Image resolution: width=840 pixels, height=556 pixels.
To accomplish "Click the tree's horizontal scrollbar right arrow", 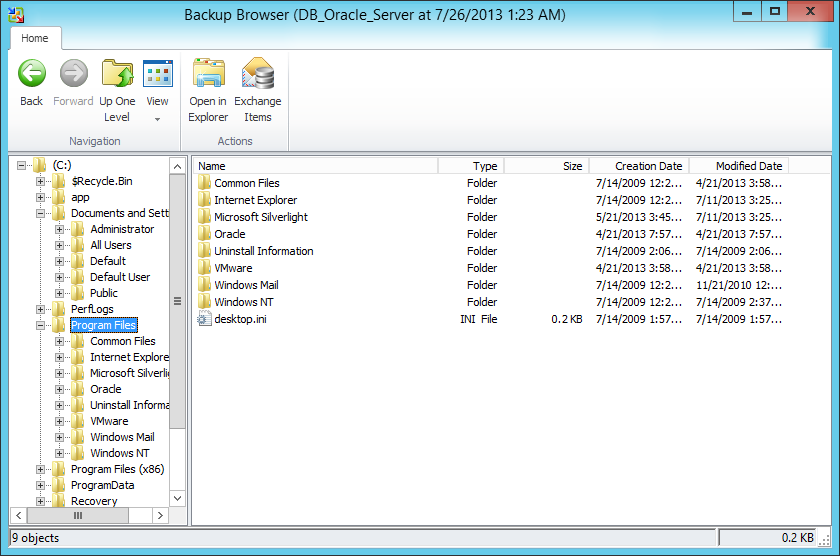I will (x=160, y=515).
